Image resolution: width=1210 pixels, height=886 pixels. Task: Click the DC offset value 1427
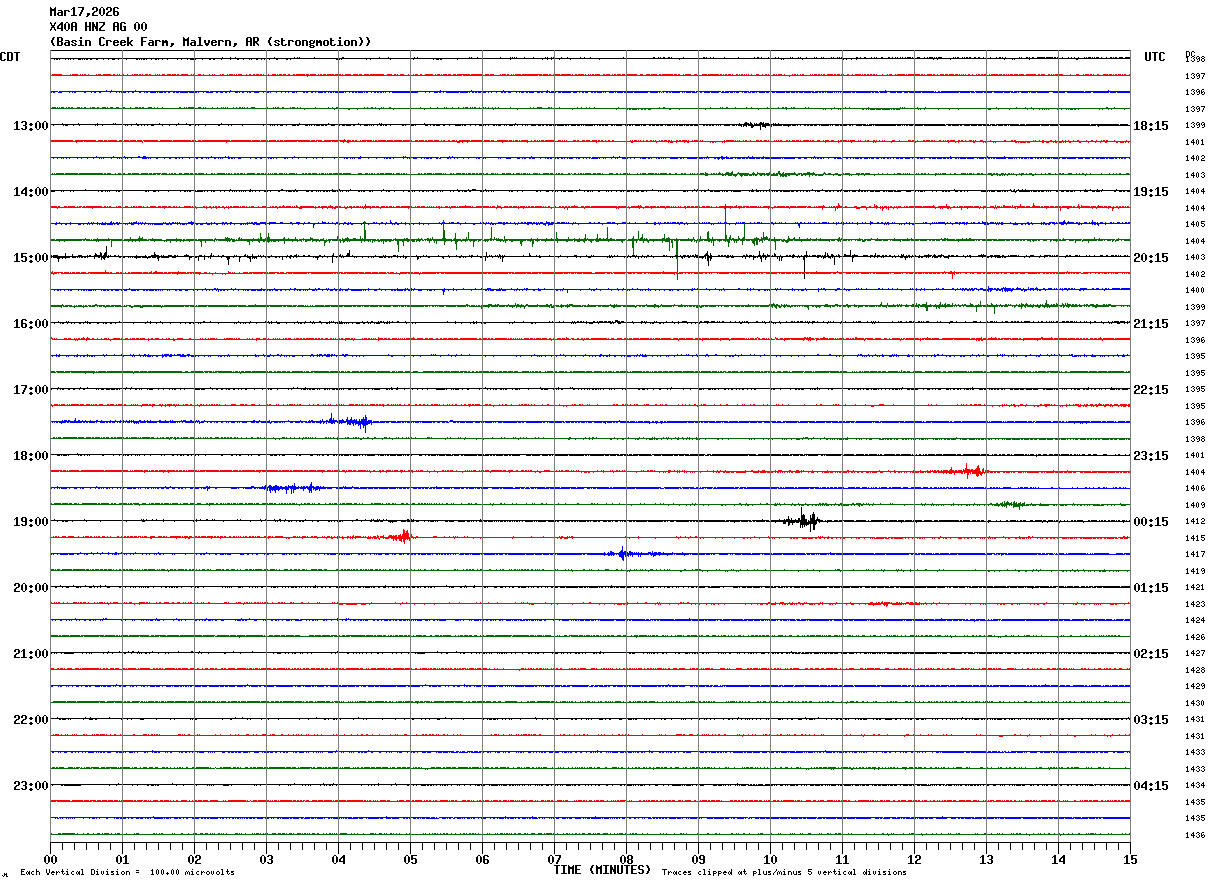(x=1194, y=653)
